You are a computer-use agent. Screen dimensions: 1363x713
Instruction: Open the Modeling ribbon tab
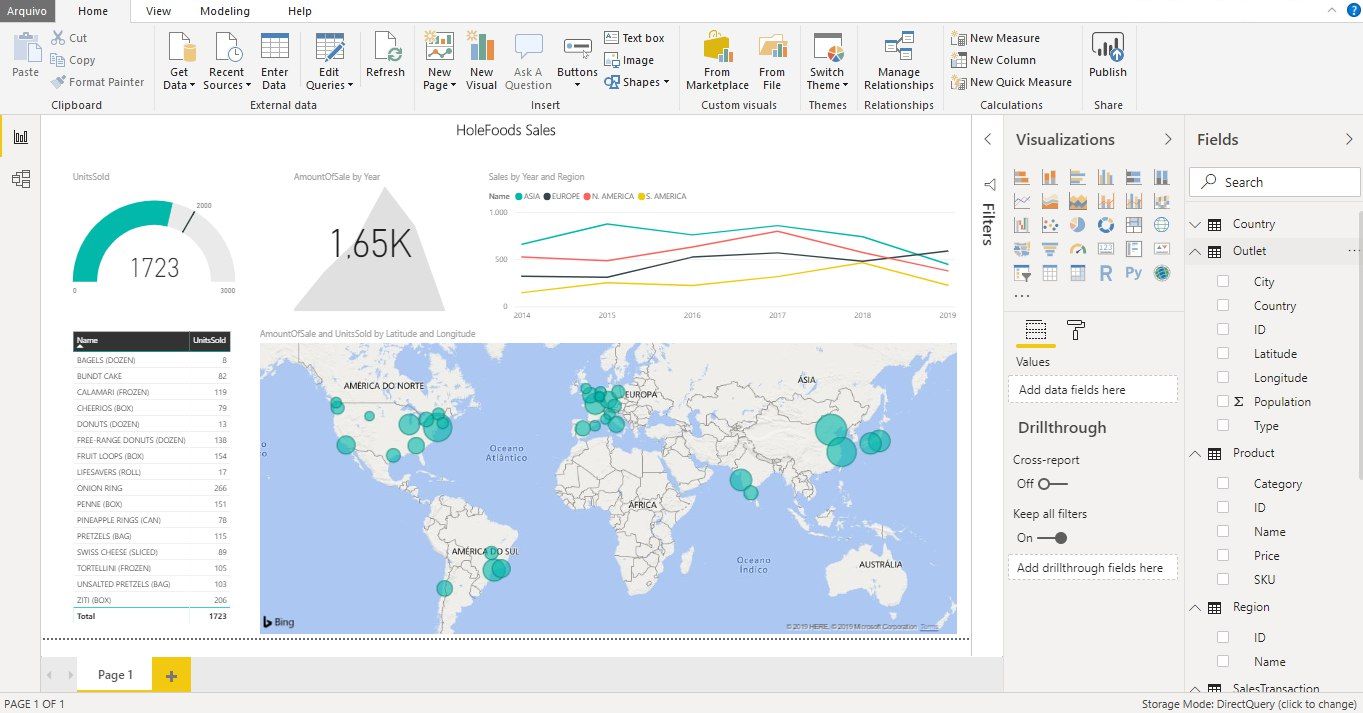225,11
